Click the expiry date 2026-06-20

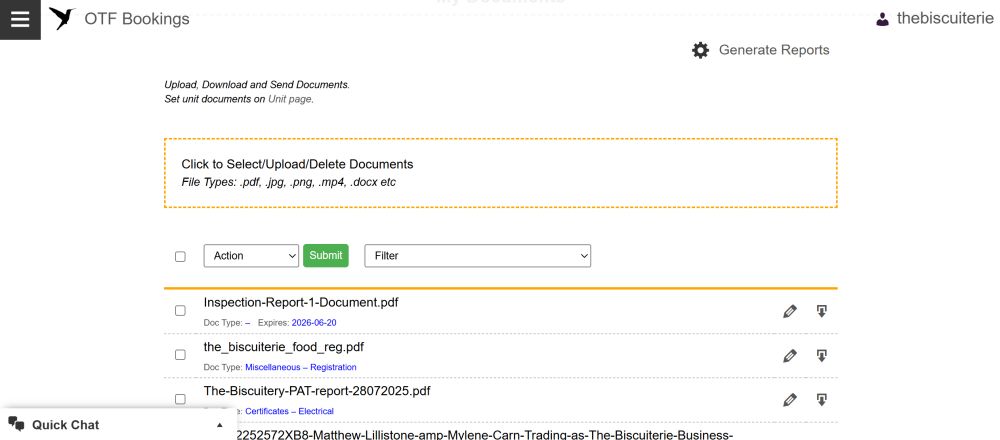click(314, 323)
